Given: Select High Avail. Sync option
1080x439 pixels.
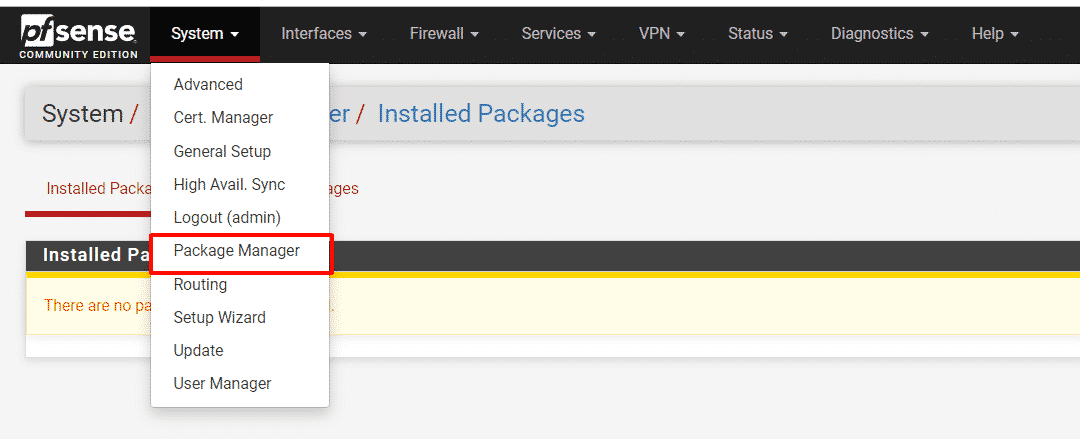Looking at the screenshot, I should pyautogui.click(x=229, y=185).
